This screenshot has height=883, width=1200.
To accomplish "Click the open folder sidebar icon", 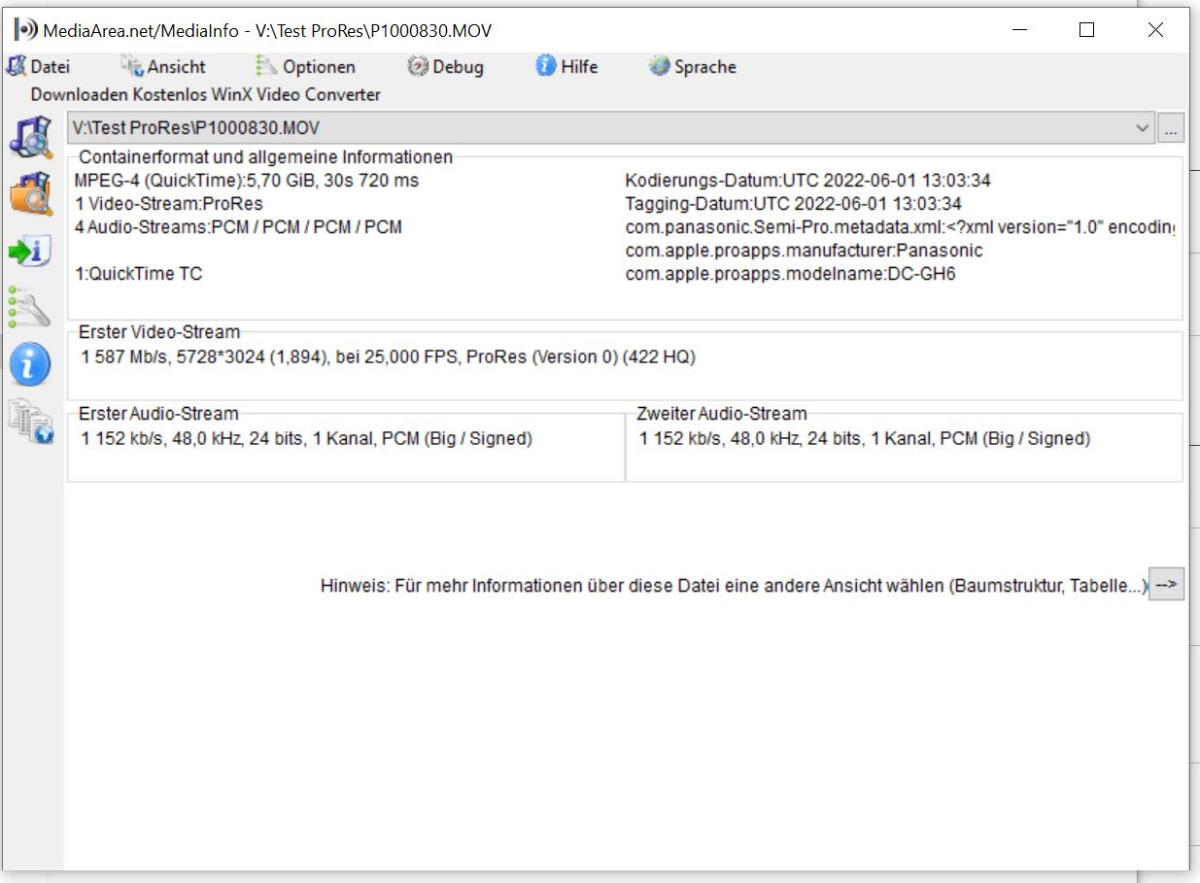I will pyautogui.click(x=30, y=194).
